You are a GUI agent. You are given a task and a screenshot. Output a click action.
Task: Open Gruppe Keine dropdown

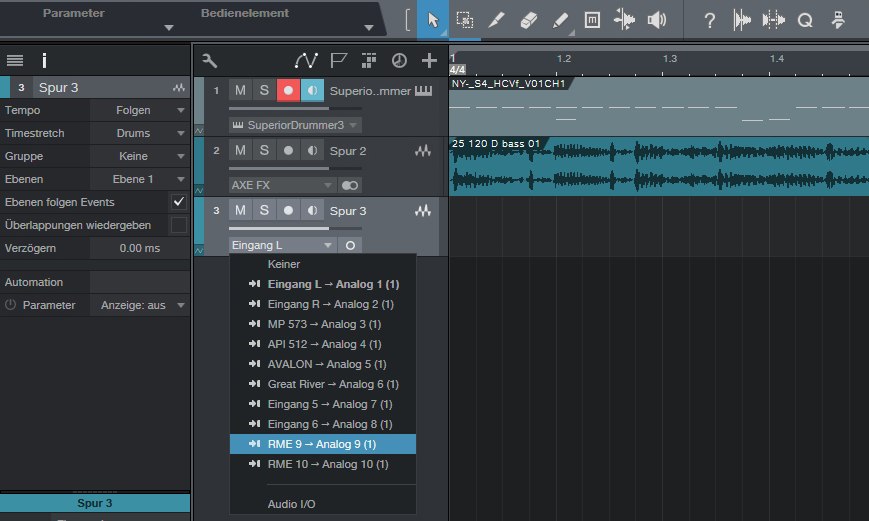140,156
